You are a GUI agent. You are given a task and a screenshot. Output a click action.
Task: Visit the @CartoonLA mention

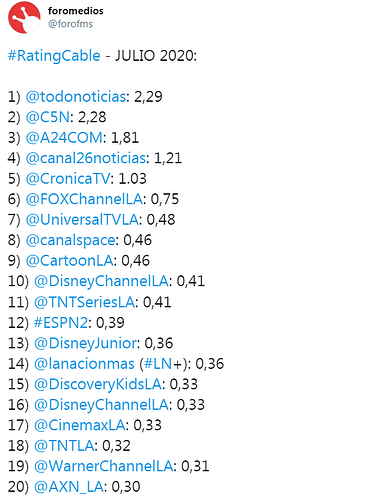coord(70,261)
